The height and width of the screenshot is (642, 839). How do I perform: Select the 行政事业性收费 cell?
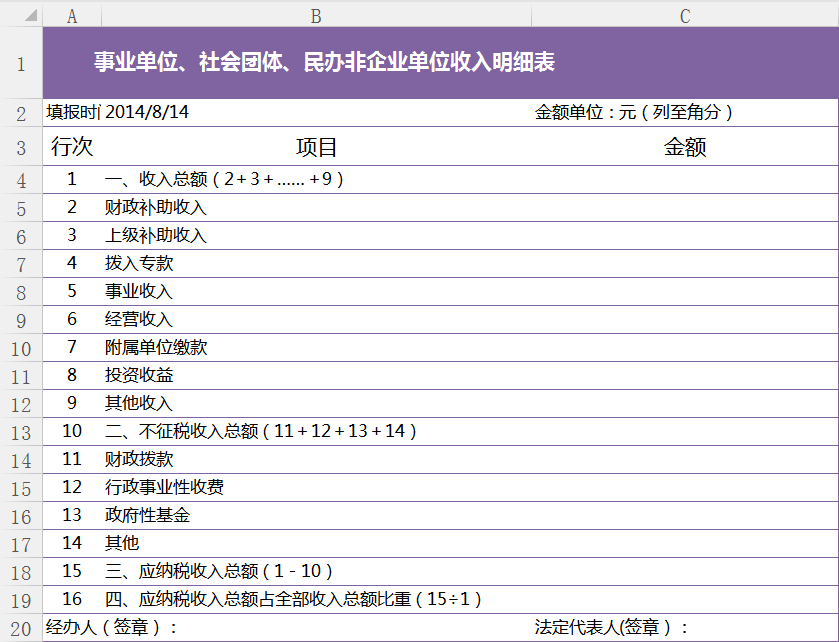164,488
